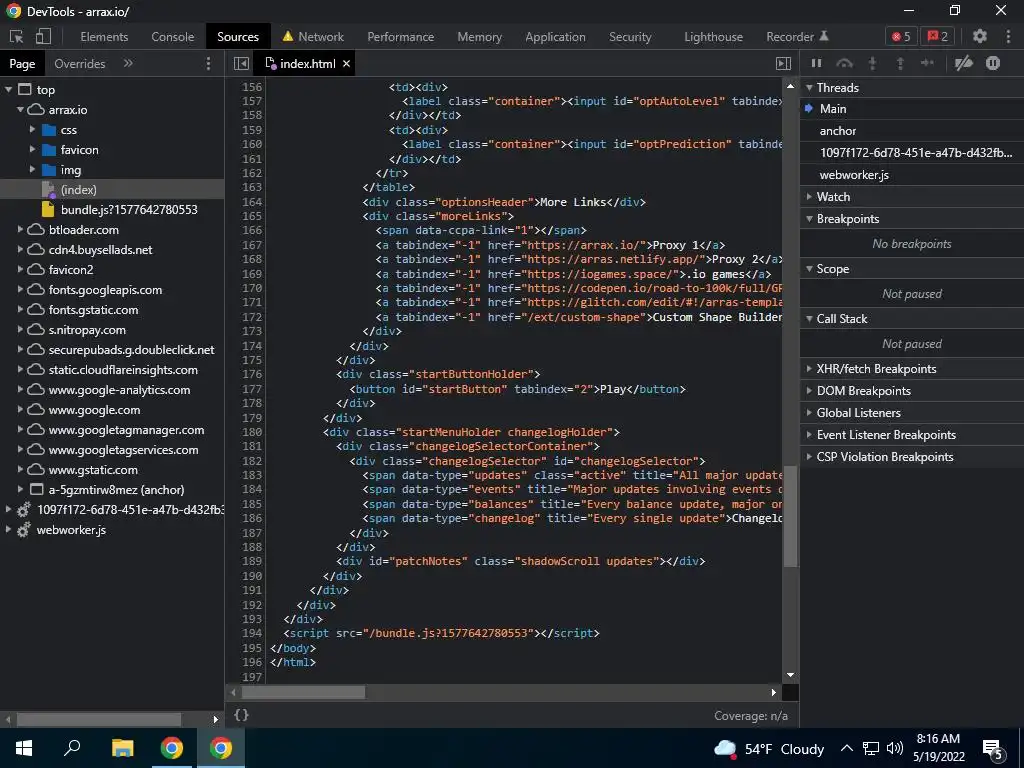Select the Overrides navigator tab

coord(80,63)
